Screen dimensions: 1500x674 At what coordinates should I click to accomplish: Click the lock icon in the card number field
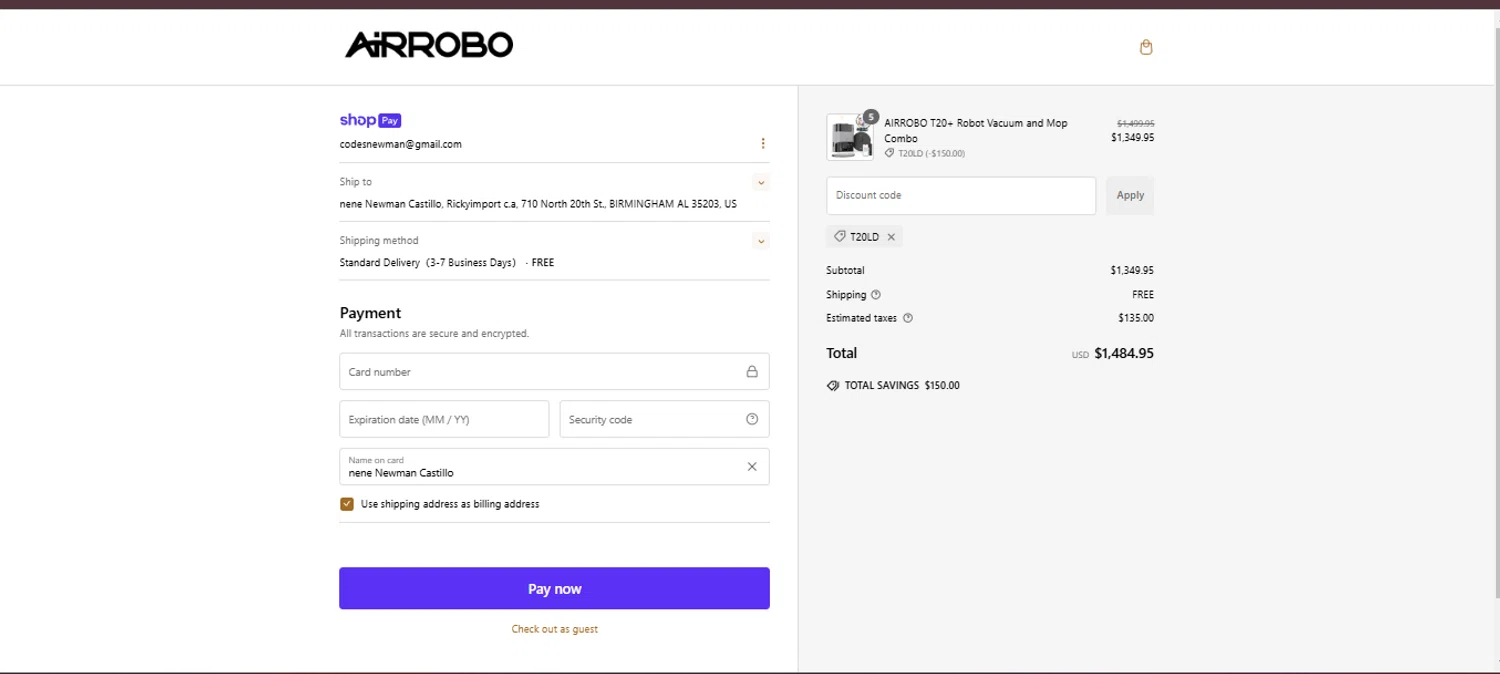pyautogui.click(x=752, y=371)
